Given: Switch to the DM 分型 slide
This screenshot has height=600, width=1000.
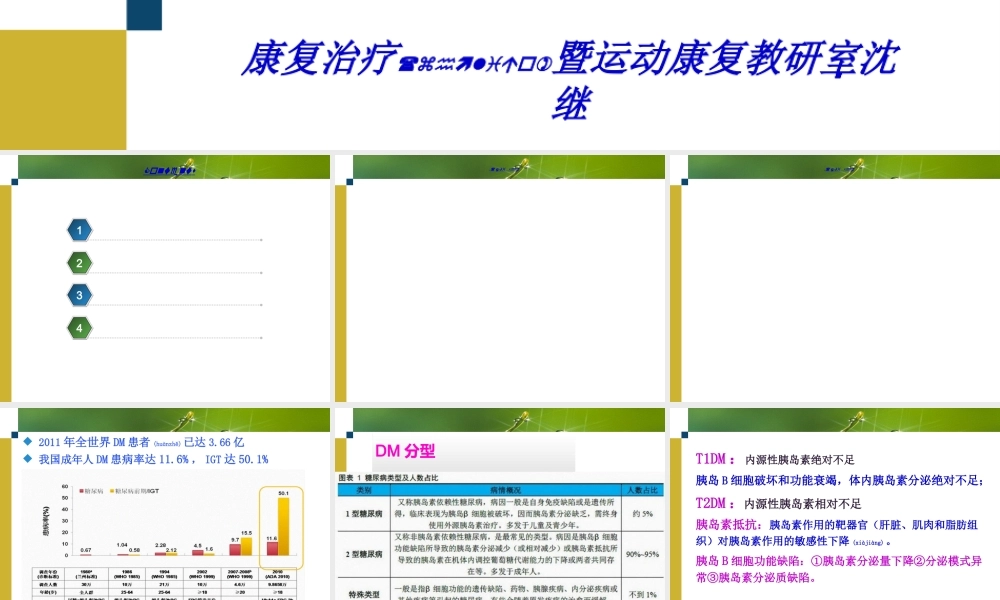Looking at the screenshot, I should click(406, 452).
